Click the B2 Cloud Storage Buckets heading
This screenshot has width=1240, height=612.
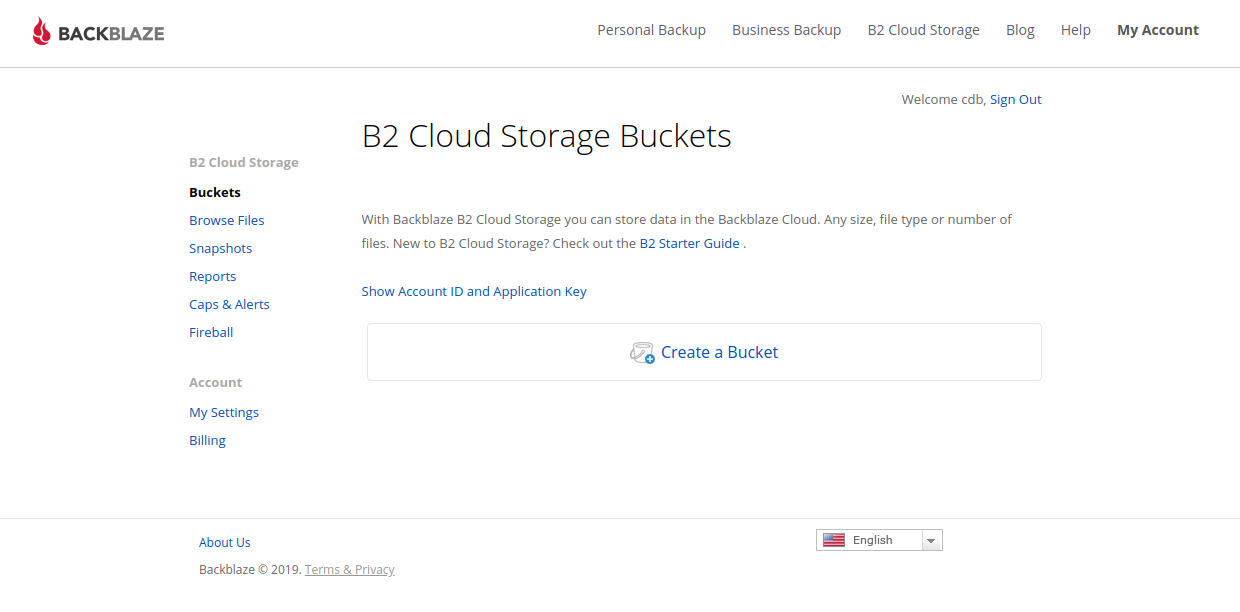[x=547, y=136]
